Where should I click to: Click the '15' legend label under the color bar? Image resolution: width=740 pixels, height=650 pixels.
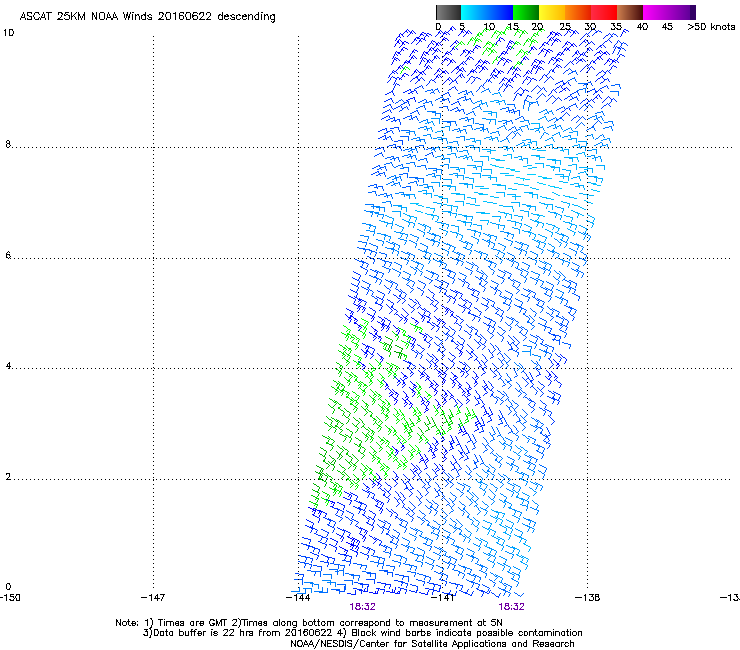pyautogui.click(x=513, y=27)
